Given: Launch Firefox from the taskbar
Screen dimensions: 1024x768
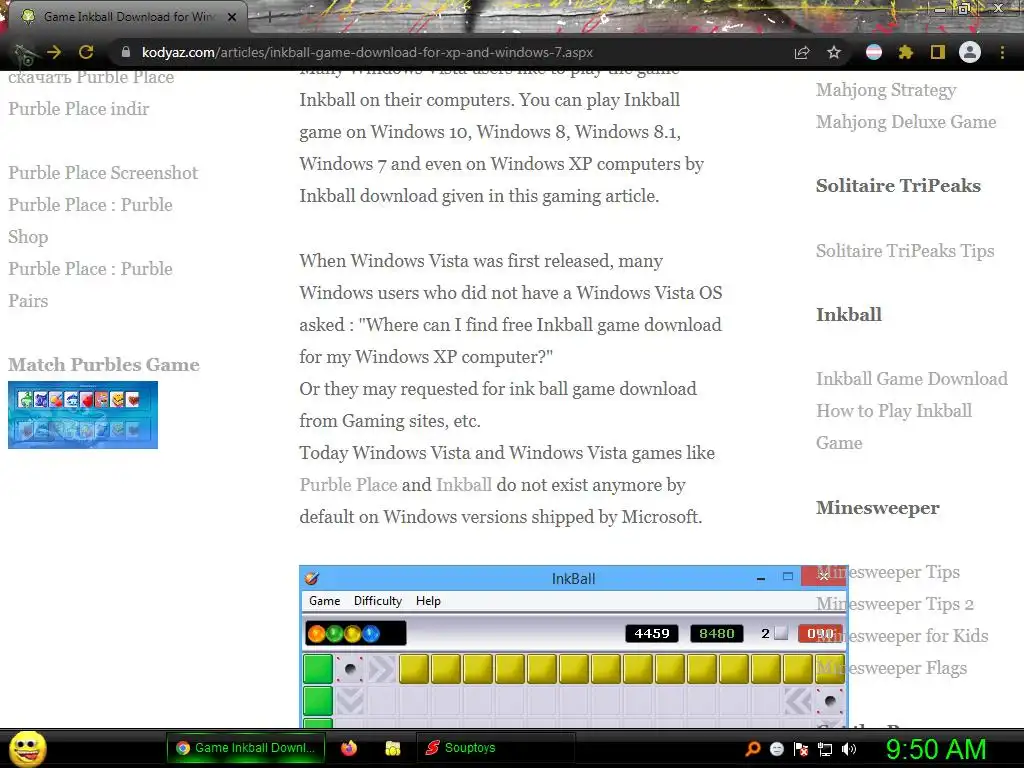Looking at the screenshot, I should [x=349, y=748].
